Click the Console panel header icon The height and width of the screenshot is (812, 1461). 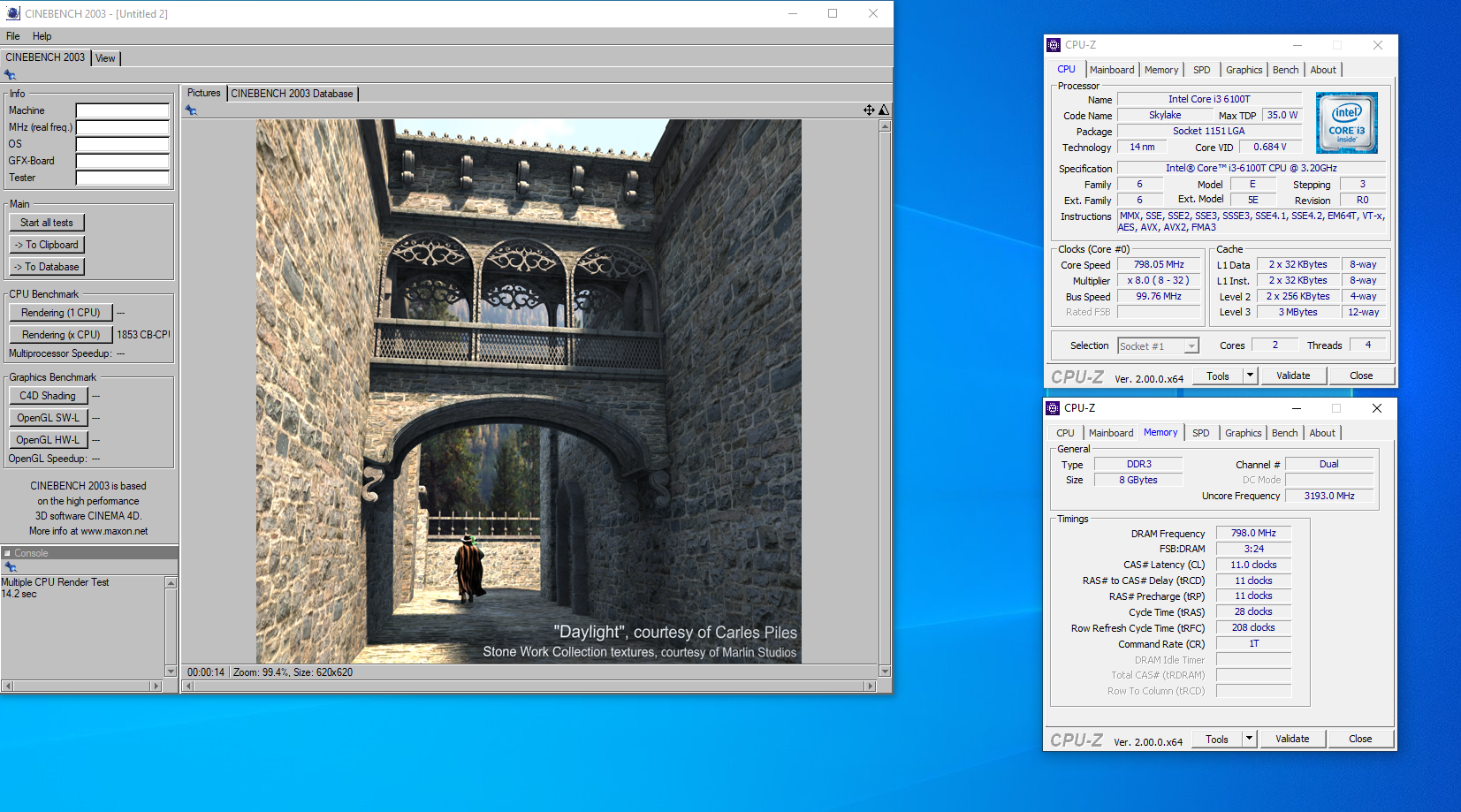[x=7, y=553]
